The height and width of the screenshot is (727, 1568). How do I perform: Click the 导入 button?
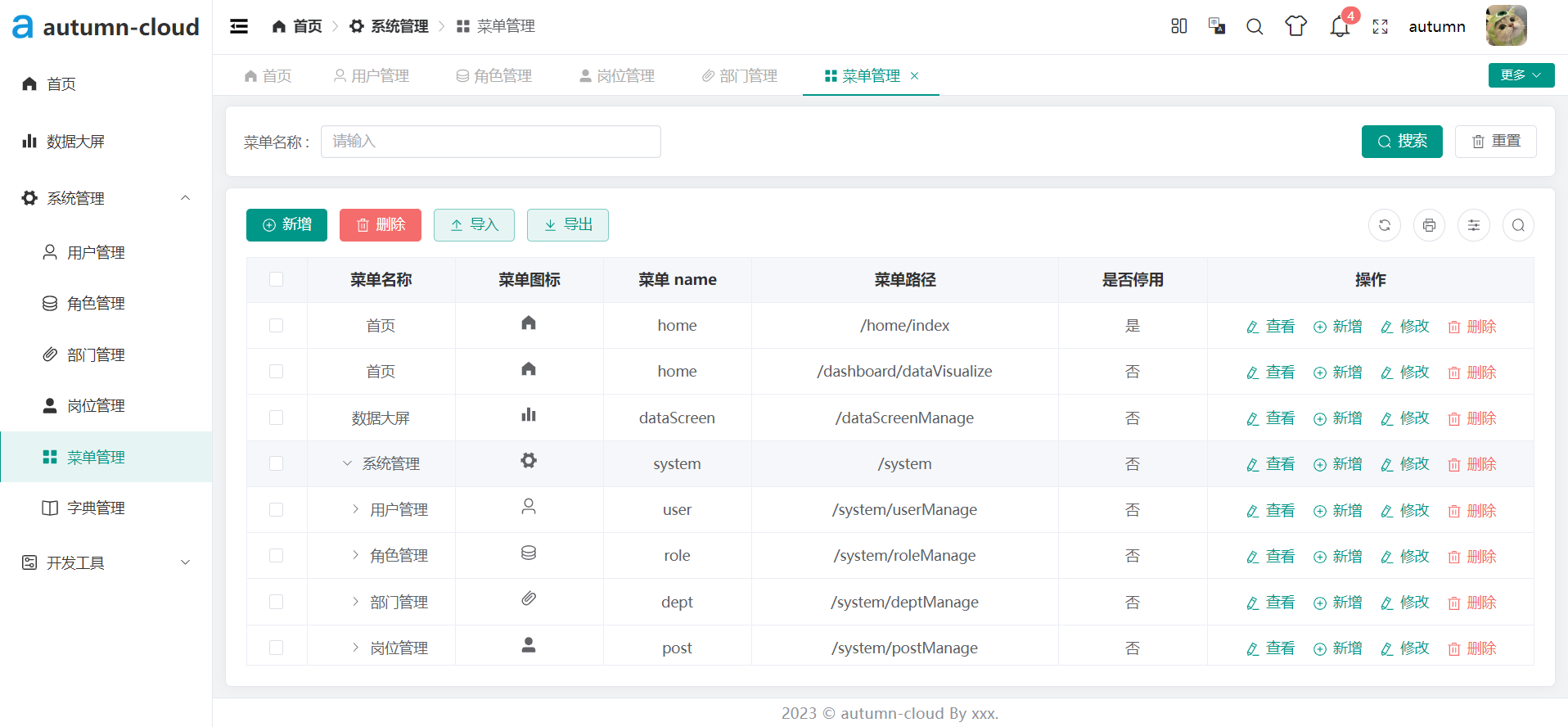474,225
